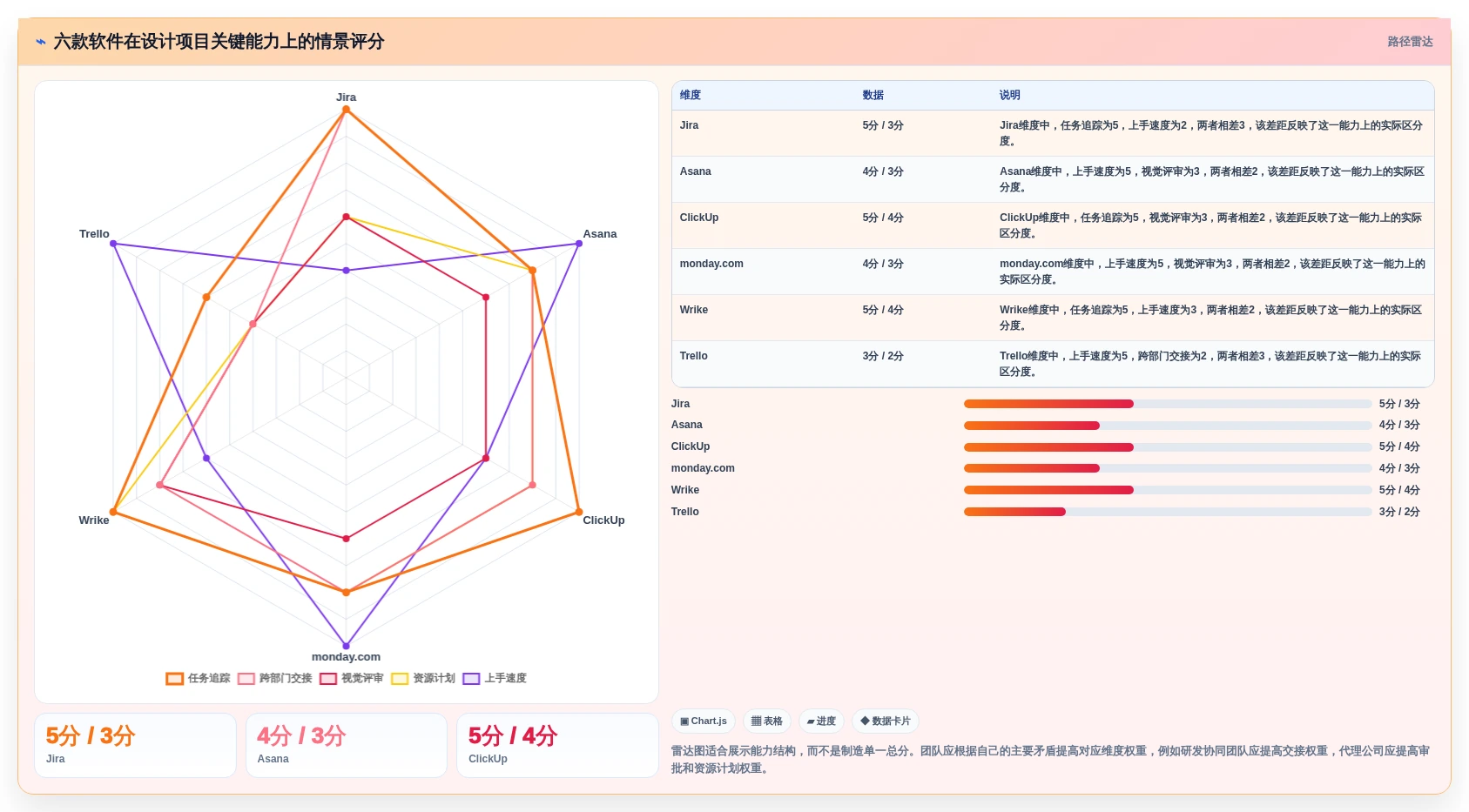Click the Wrike description text in table
This screenshot has height=812, width=1469.
tap(1211, 318)
